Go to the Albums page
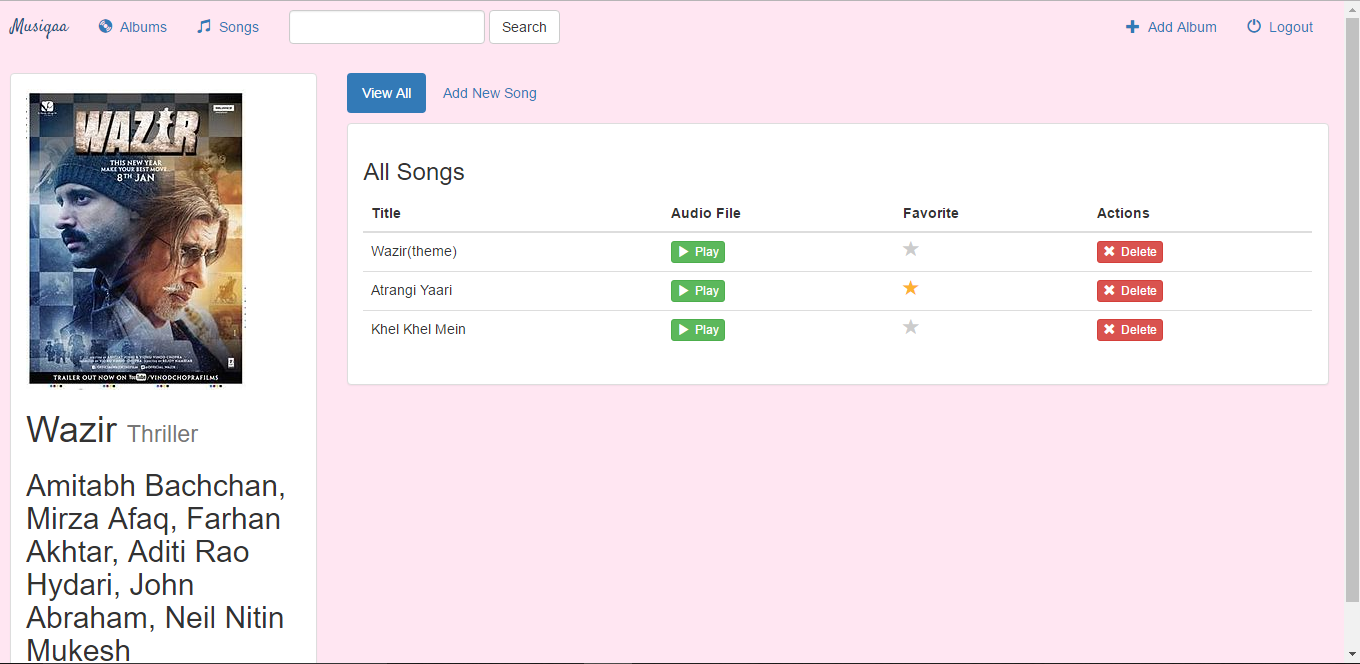Viewport: 1360px width, 664px height. point(132,27)
